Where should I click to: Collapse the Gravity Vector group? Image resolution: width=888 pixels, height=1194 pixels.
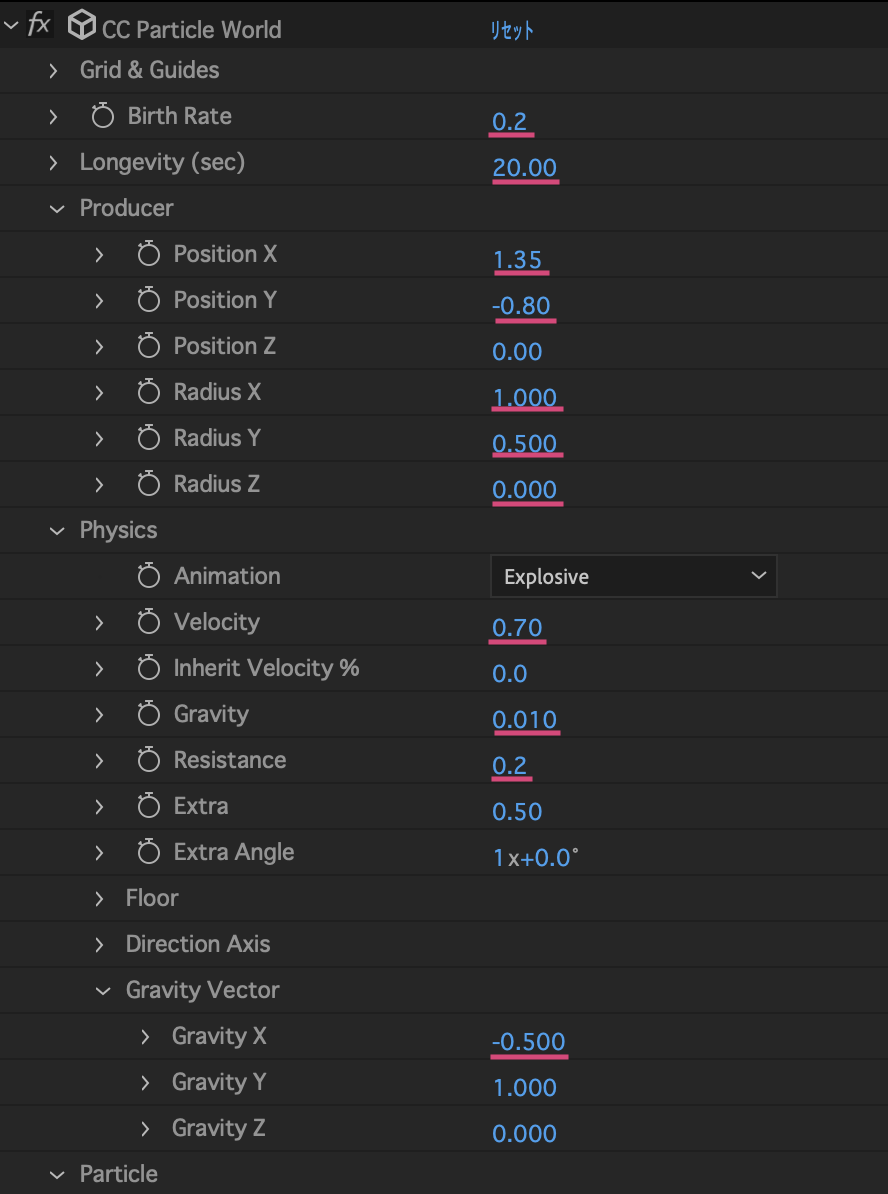[103, 990]
